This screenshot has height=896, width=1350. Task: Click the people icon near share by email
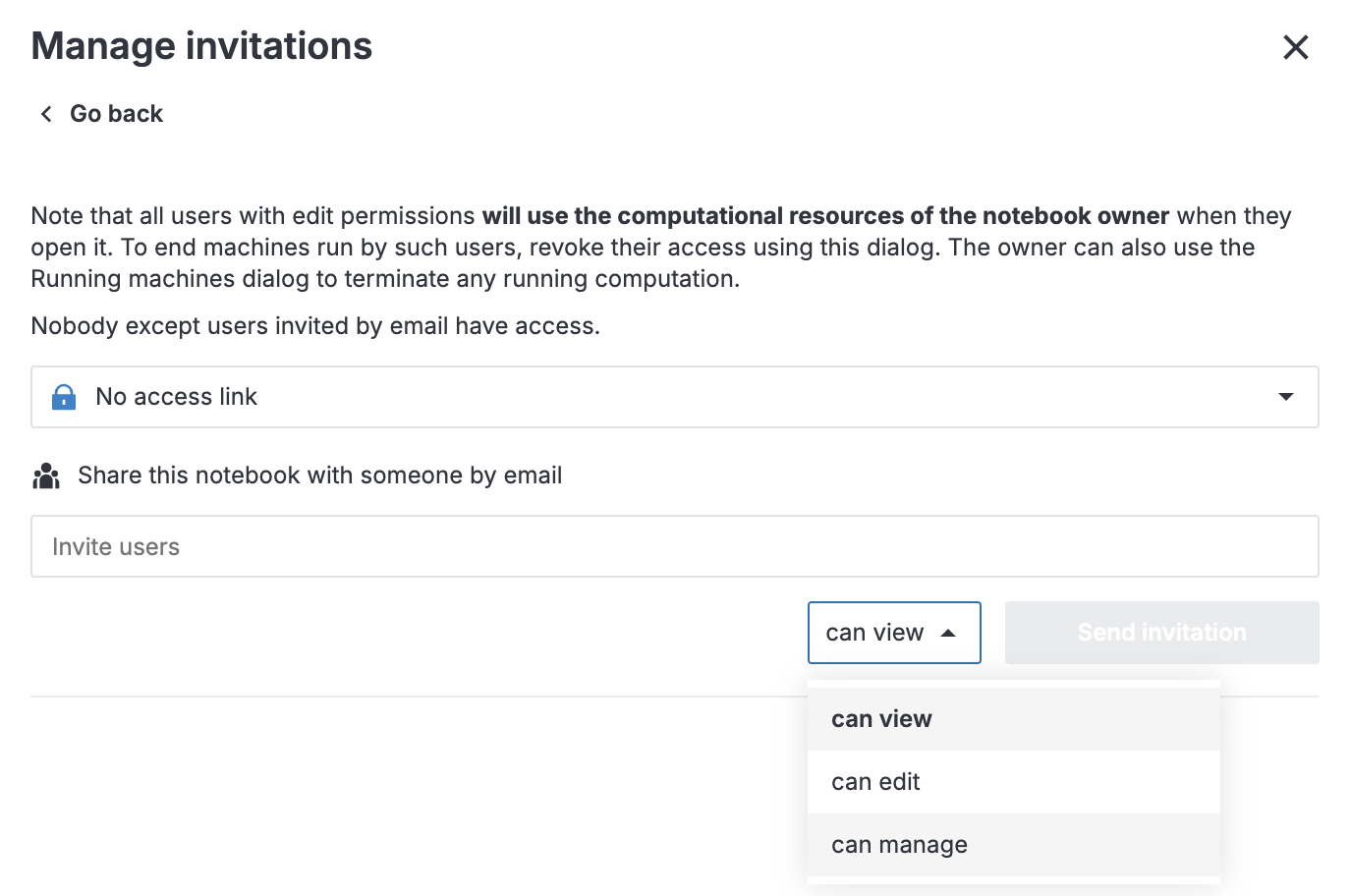45,476
